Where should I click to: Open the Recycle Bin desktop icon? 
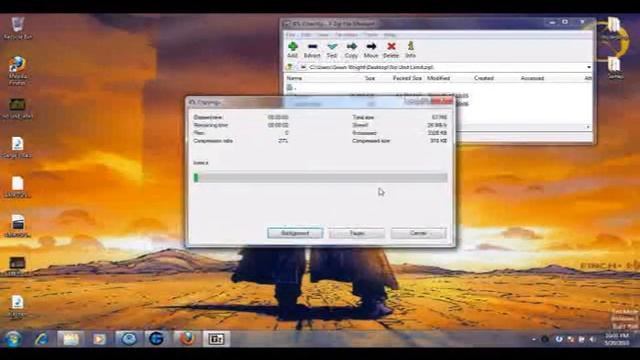[17, 28]
